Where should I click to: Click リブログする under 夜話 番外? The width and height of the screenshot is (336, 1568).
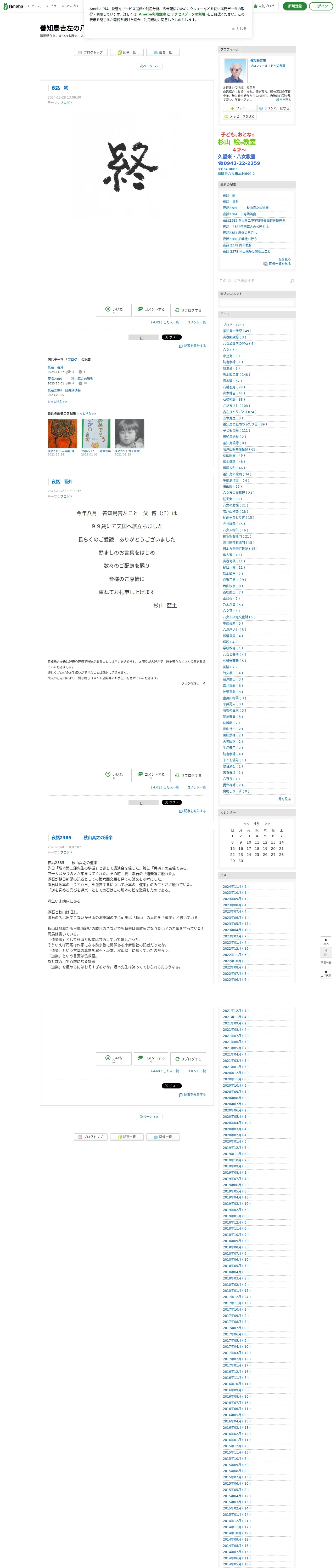click(188, 775)
